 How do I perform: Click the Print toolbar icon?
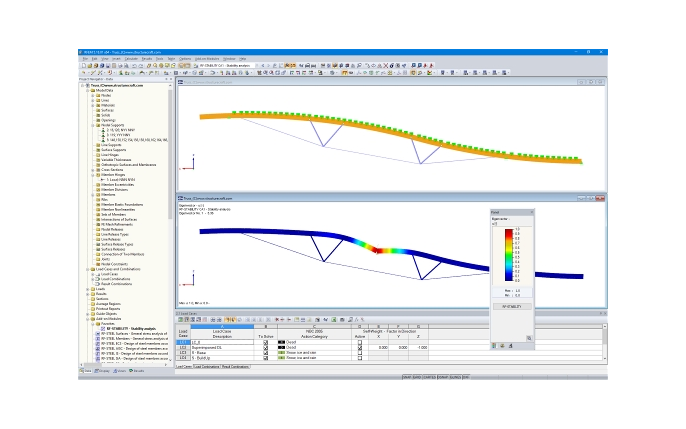click(x=120, y=66)
